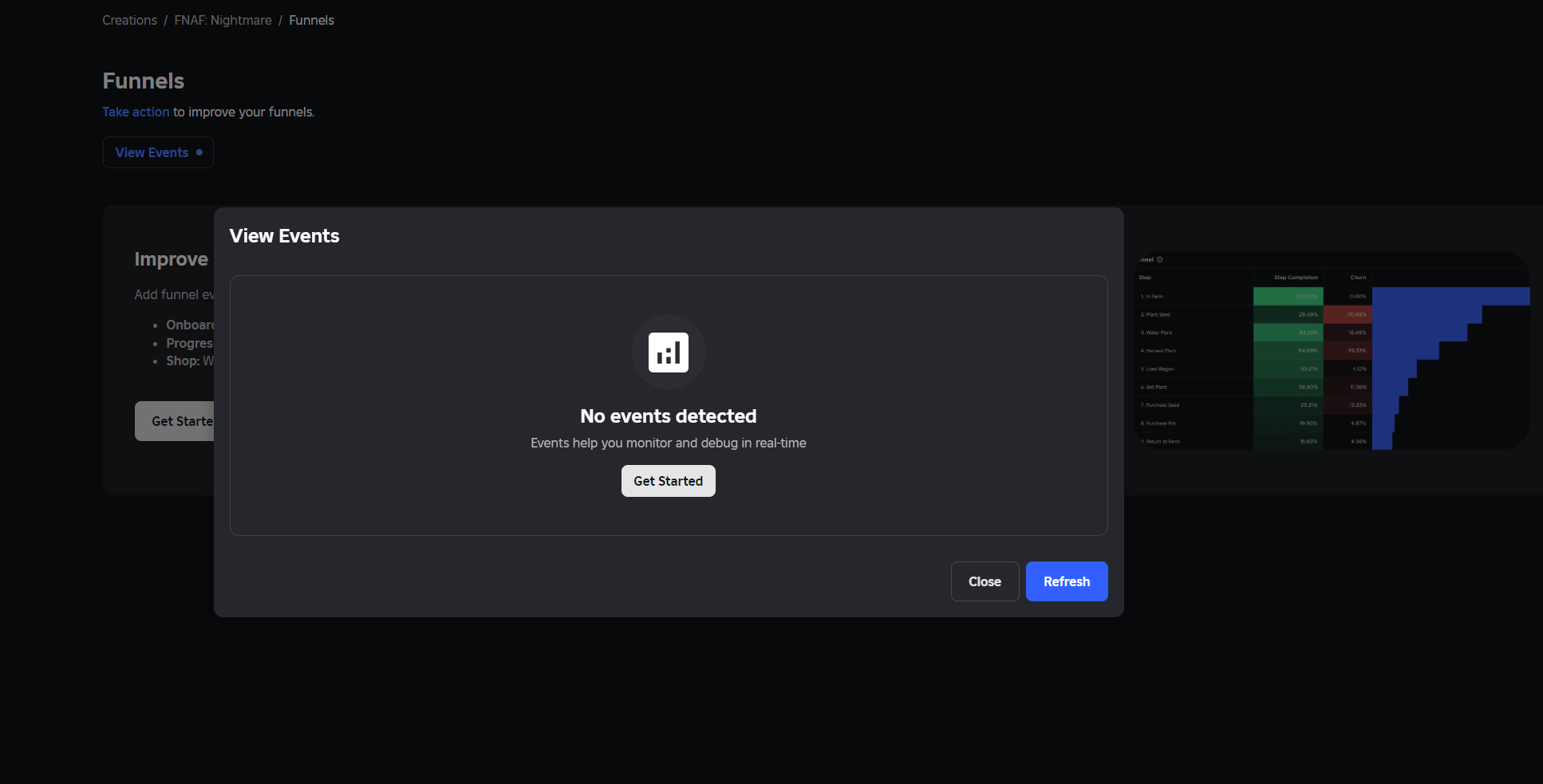The image size is (1543, 784).
Task: Click the Churn column header
Action: tap(1357, 277)
